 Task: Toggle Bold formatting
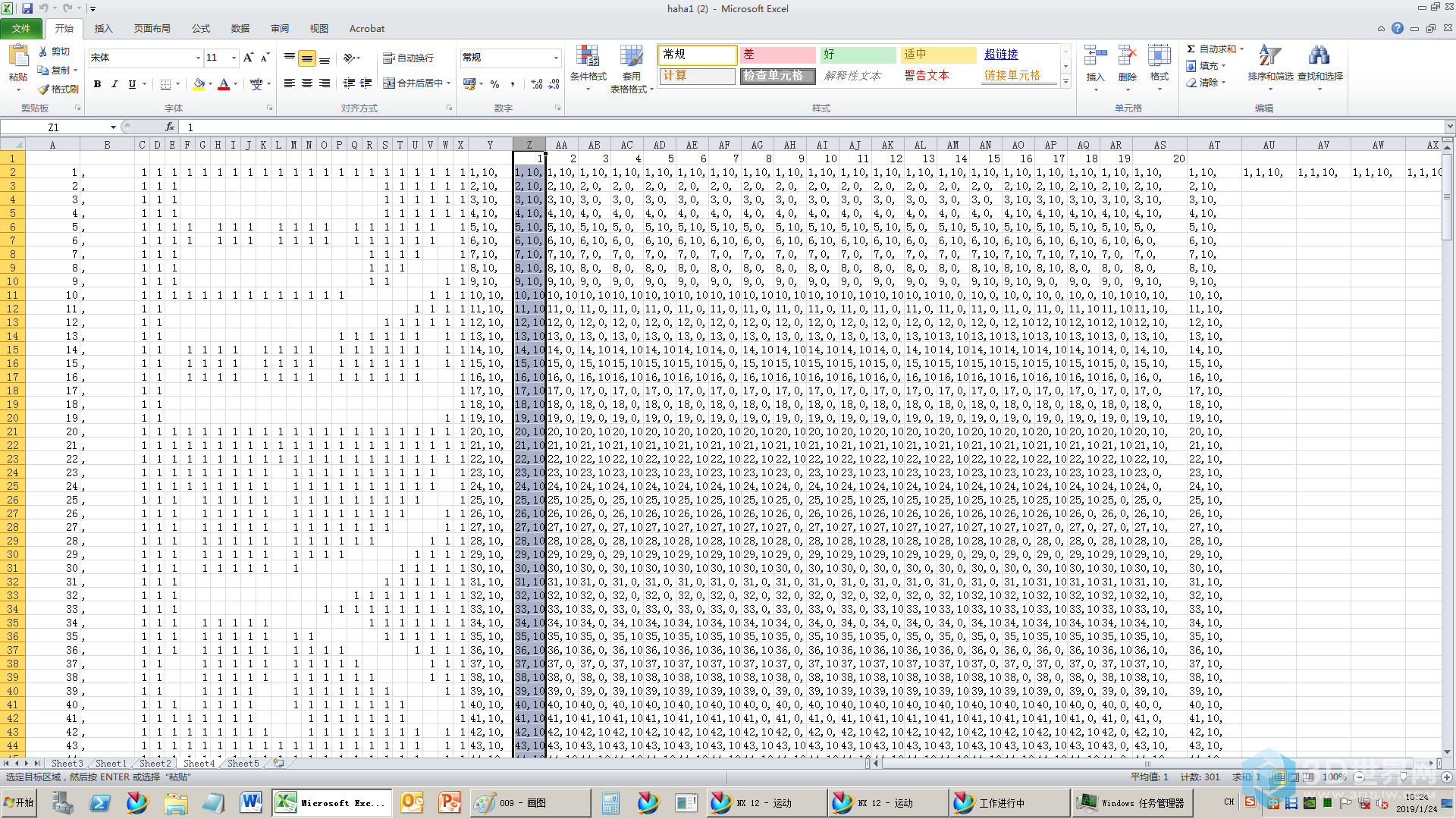(x=97, y=84)
